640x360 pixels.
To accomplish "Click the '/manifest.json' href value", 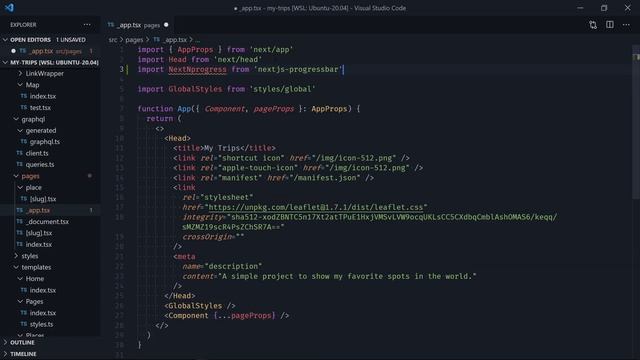I will pos(325,178).
